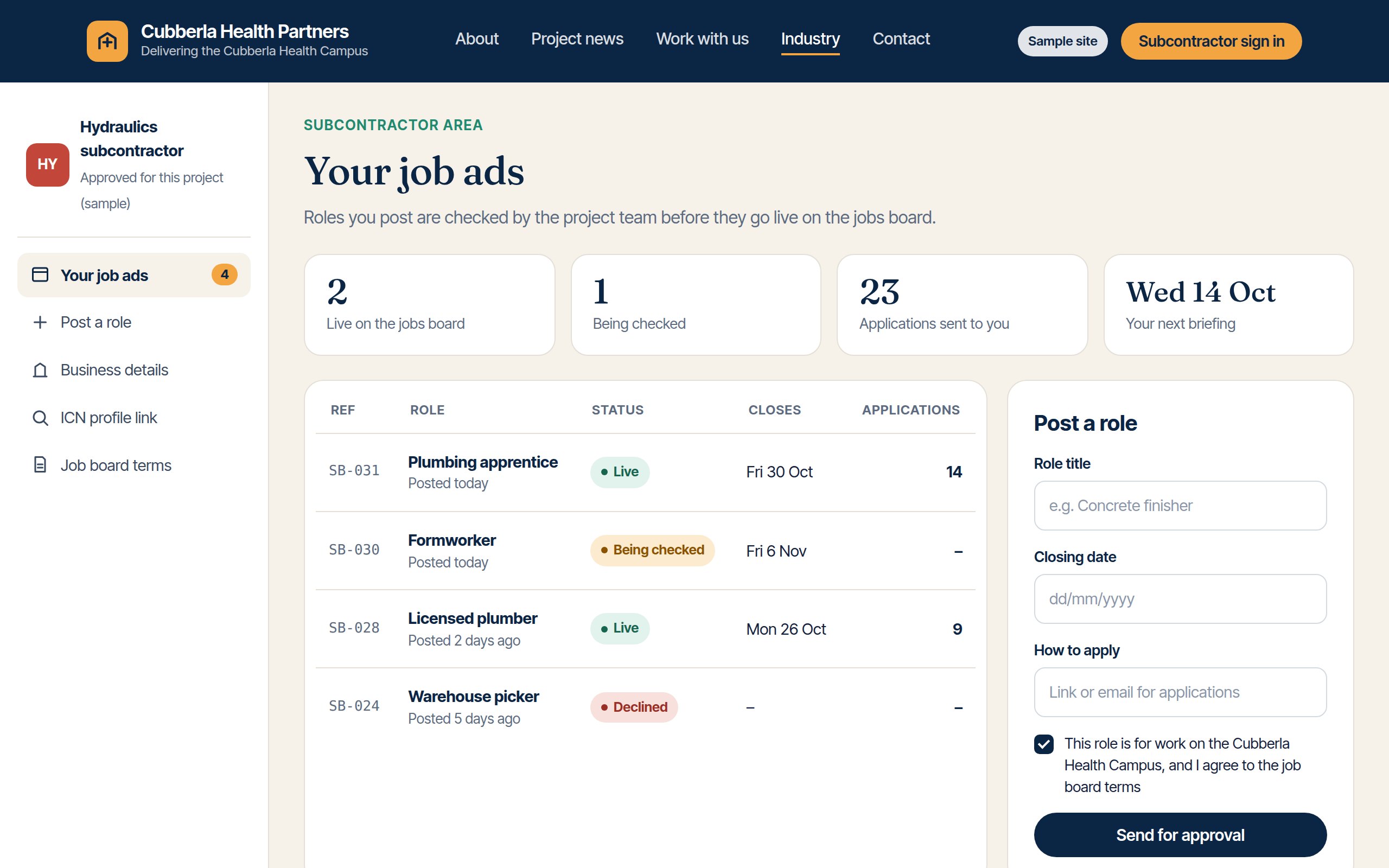This screenshot has width=1389, height=868.
Task: Click the Declined status badge
Action: [x=634, y=707]
